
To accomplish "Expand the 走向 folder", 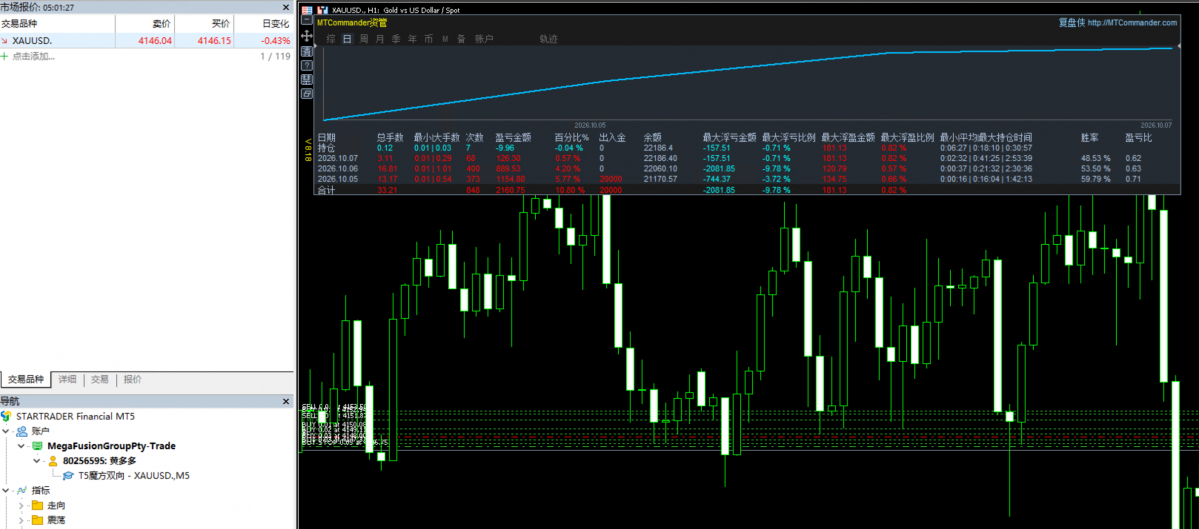I will [21, 506].
